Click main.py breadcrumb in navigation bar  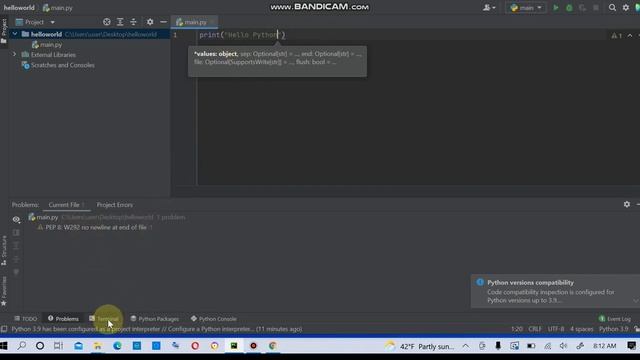click(58, 8)
